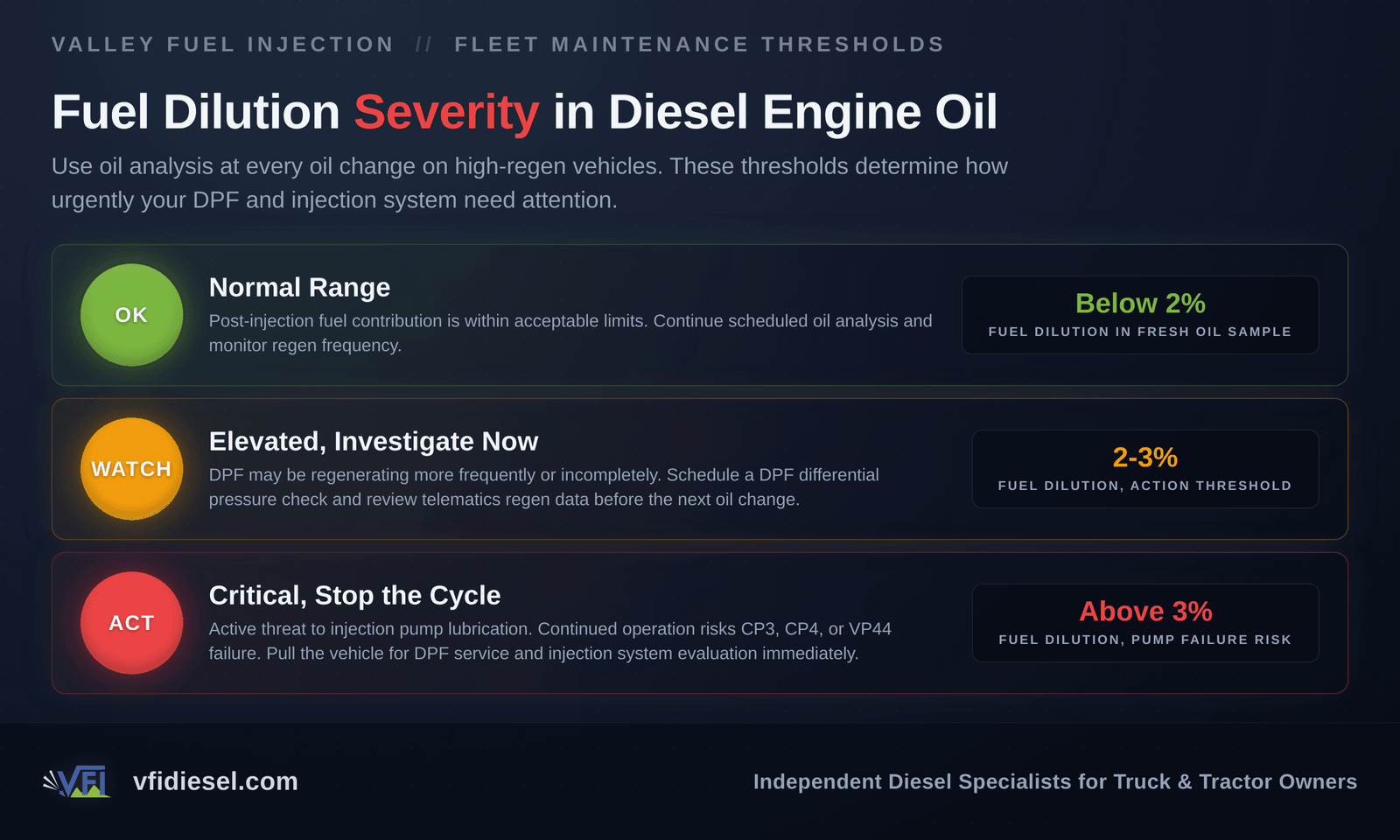
Task: Click the Critical, Stop the Cycle heading
Action: click(354, 595)
